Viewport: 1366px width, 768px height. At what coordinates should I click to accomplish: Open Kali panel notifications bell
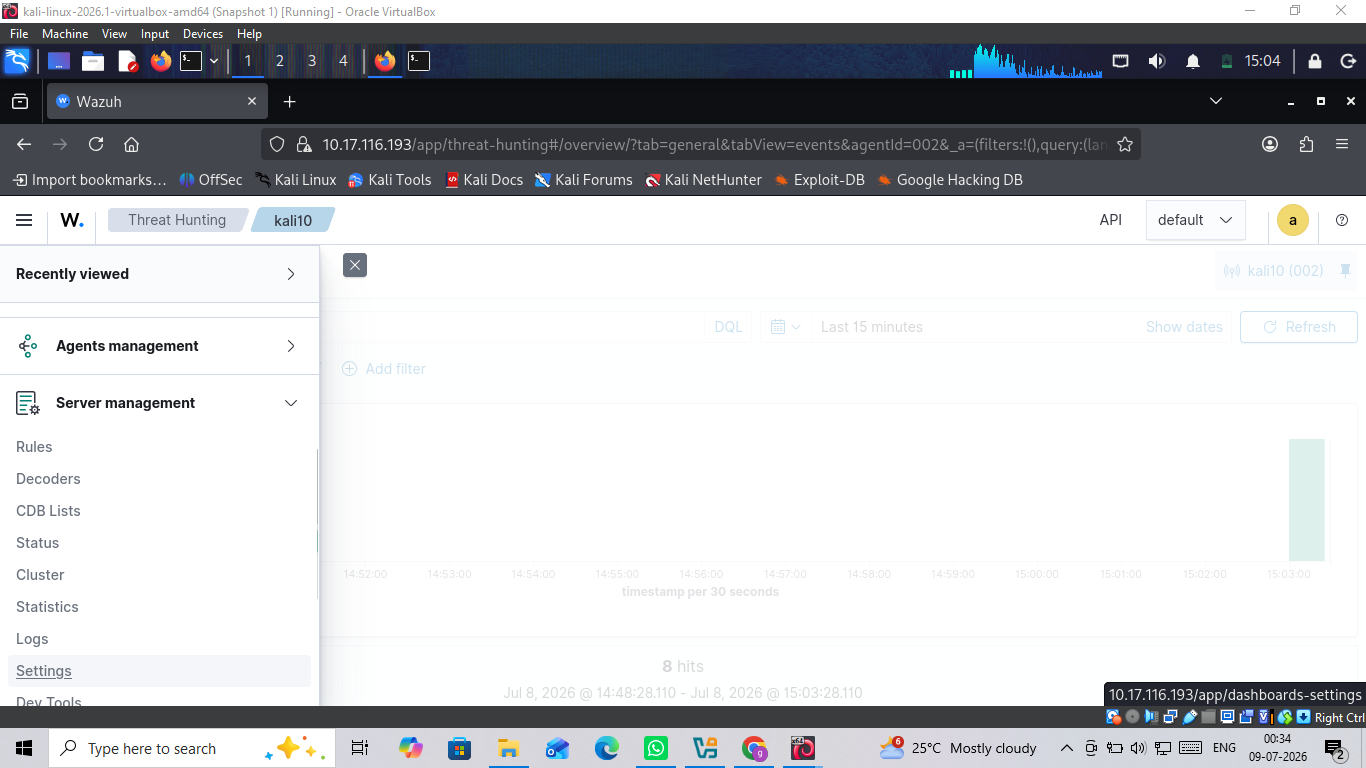[1193, 61]
